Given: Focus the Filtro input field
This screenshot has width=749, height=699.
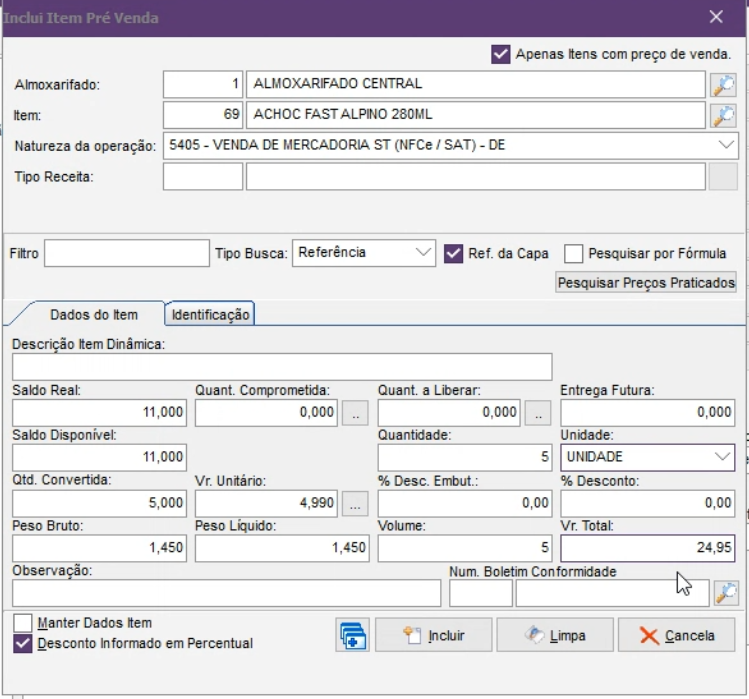Looking at the screenshot, I should (127, 253).
